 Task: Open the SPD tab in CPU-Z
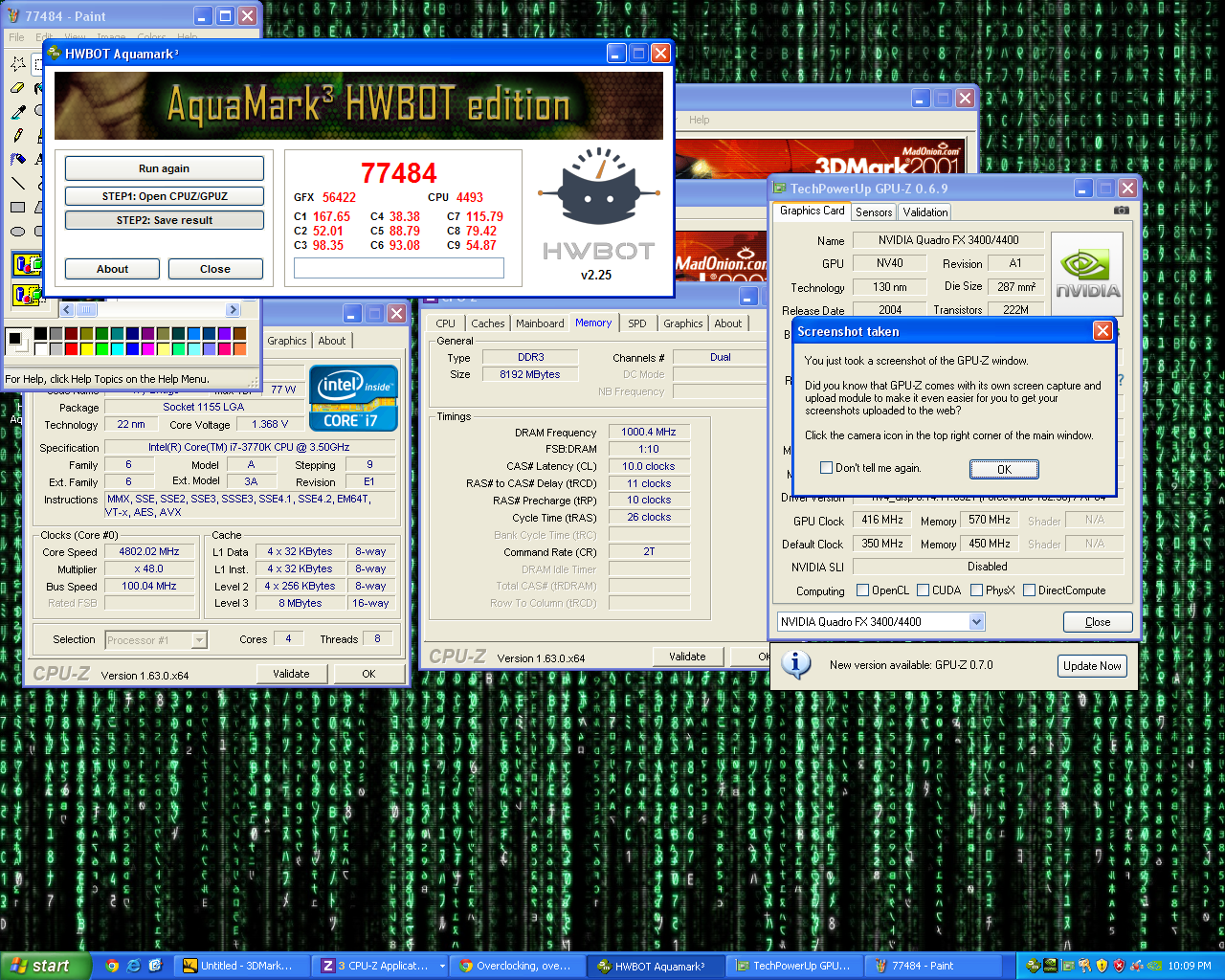(x=636, y=323)
